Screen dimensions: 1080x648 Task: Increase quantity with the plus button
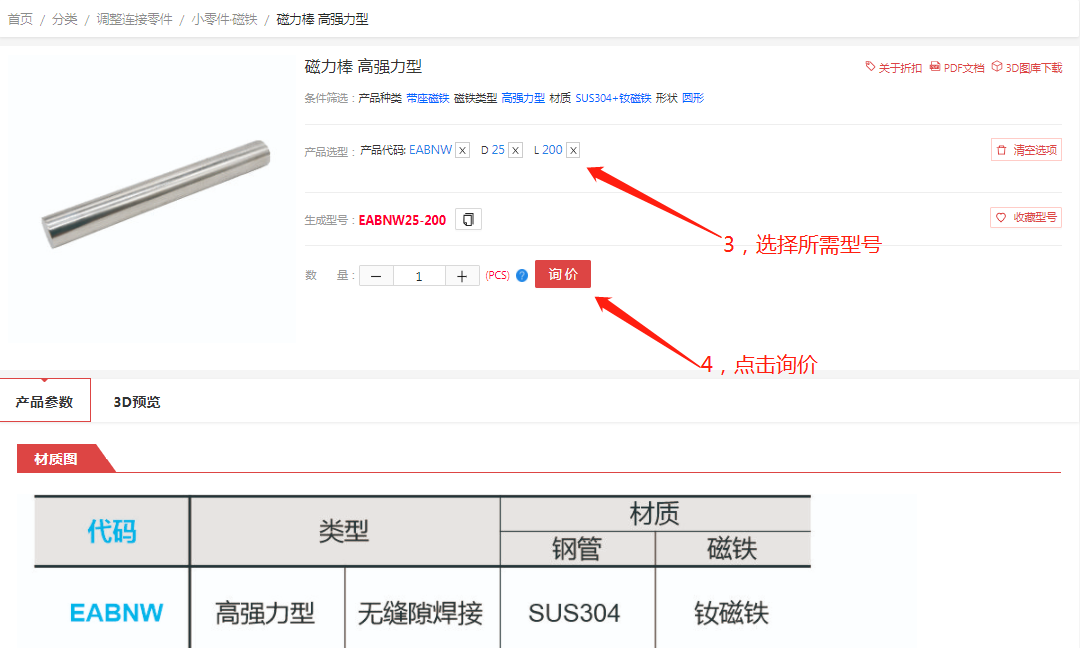coord(461,276)
